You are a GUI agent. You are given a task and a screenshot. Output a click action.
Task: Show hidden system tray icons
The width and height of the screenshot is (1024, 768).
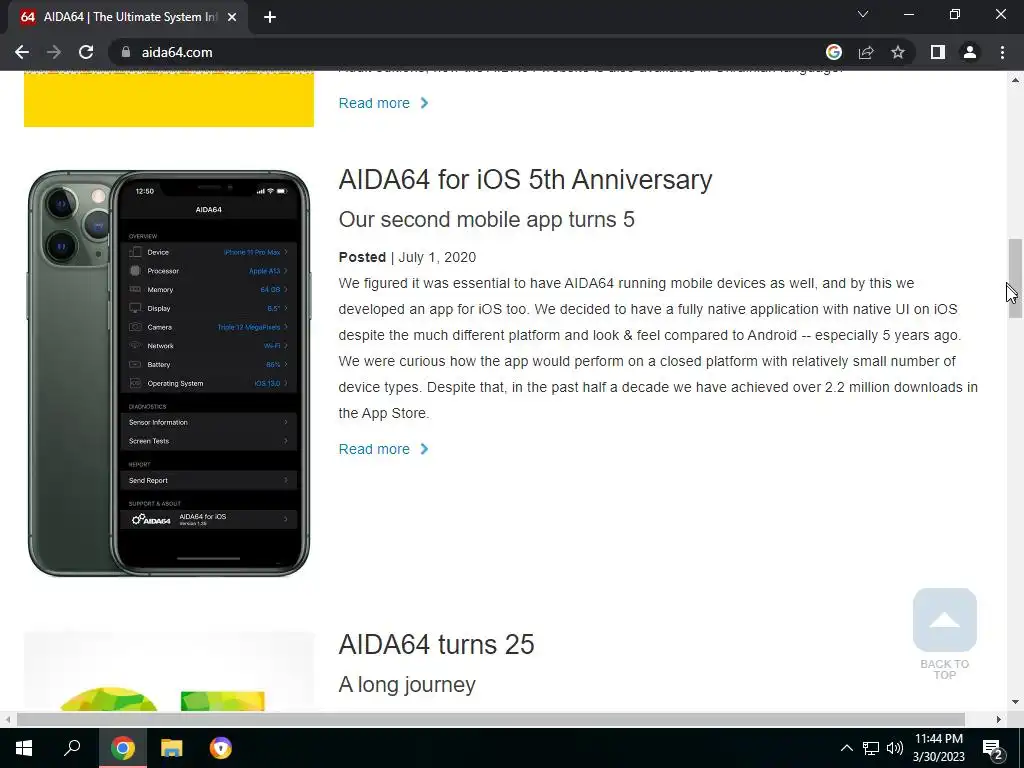(846, 748)
